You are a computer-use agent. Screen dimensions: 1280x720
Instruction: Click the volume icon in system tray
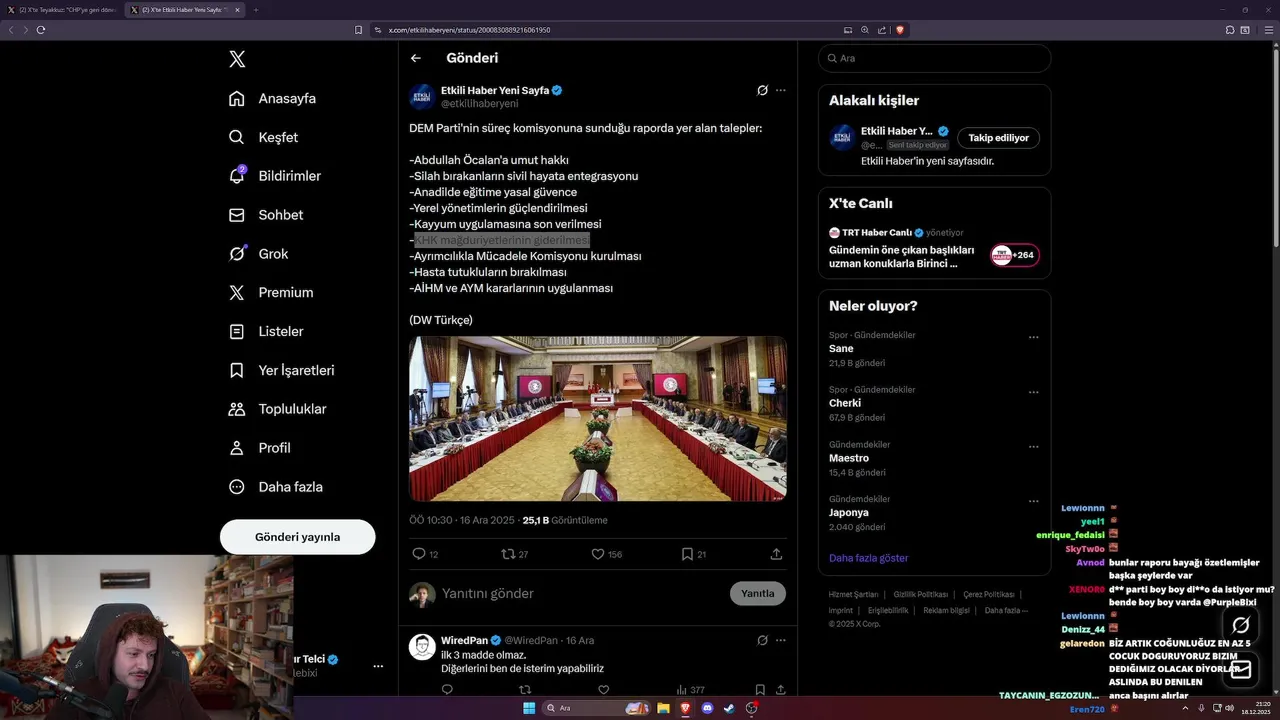click(x=1230, y=708)
